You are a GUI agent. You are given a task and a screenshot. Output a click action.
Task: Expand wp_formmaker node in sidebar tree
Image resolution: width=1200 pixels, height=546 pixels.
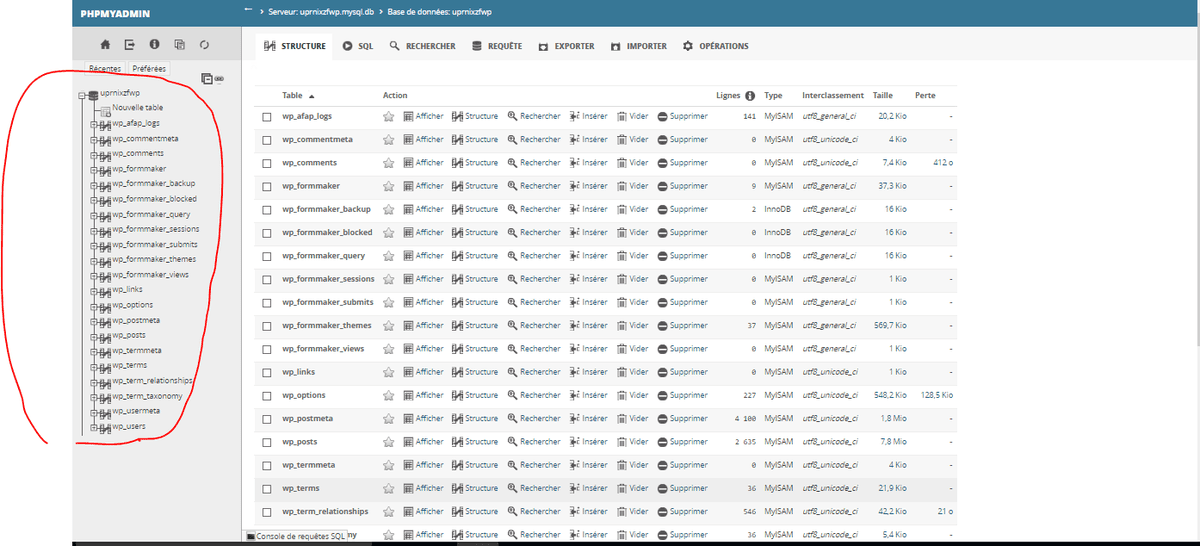point(94,169)
